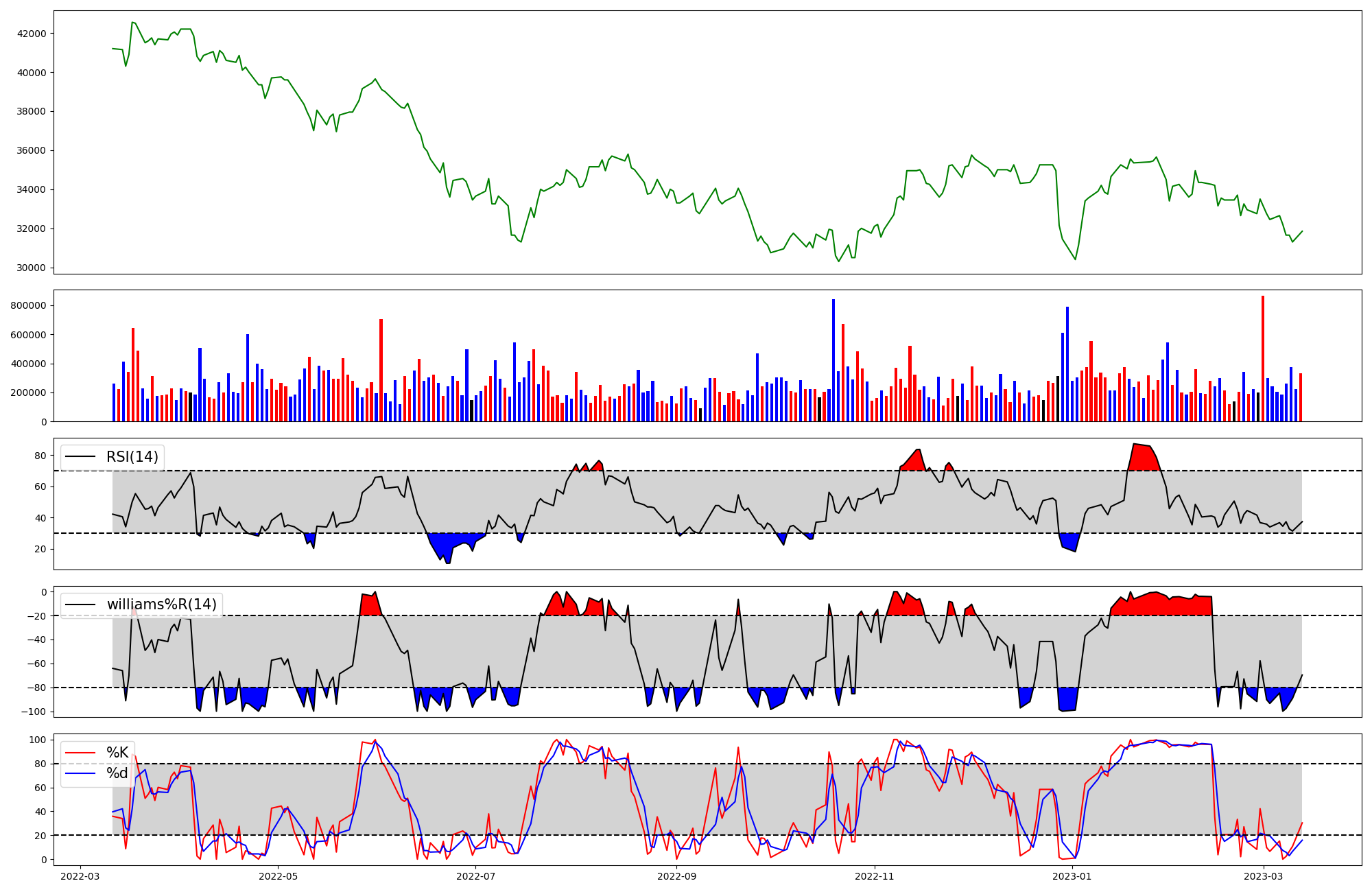
Task: Click the tallest red volume bar
Action: [1262, 359]
